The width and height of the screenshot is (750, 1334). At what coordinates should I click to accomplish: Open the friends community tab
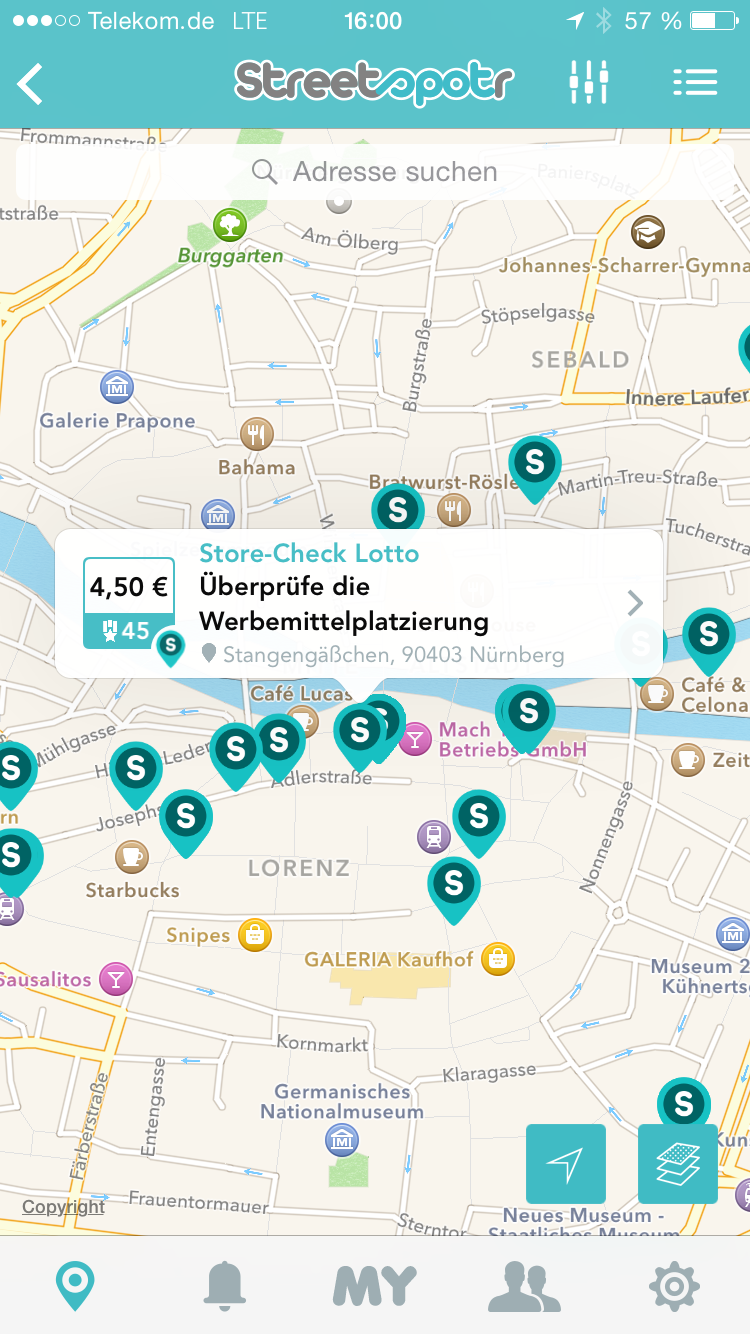(x=524, y=1287)
